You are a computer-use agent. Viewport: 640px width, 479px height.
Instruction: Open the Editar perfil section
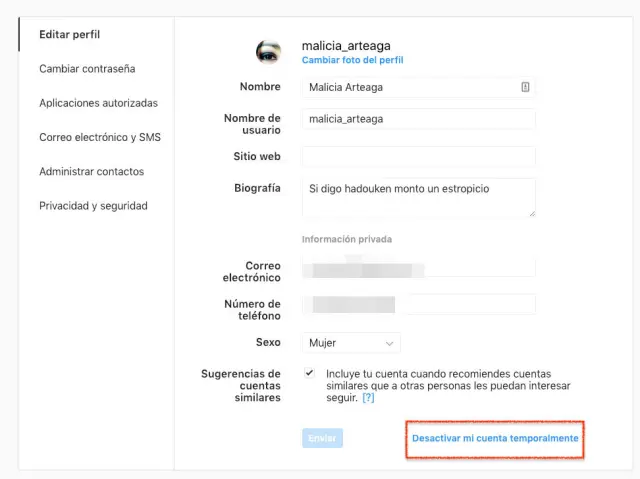[x=69, y=35]
